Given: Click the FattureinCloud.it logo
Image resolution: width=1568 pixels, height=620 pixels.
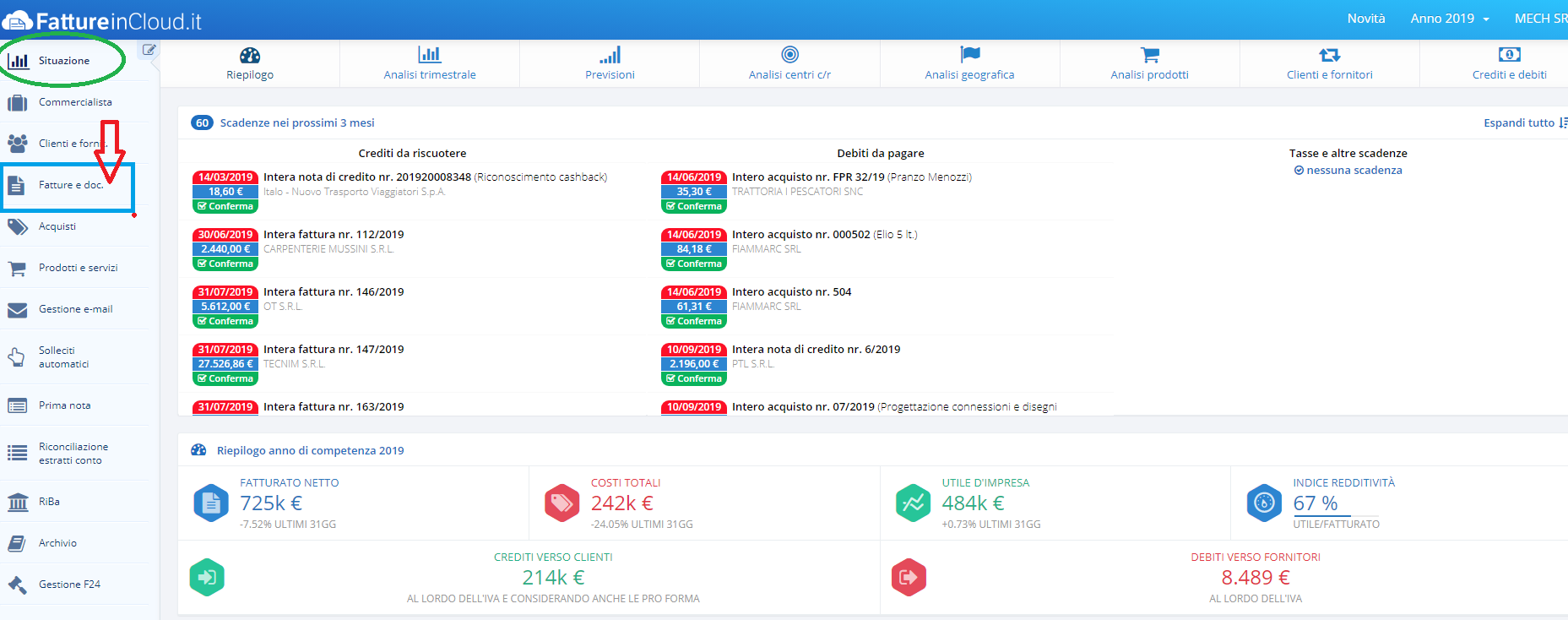Looking at the screenshot, I should click(103, 21).
